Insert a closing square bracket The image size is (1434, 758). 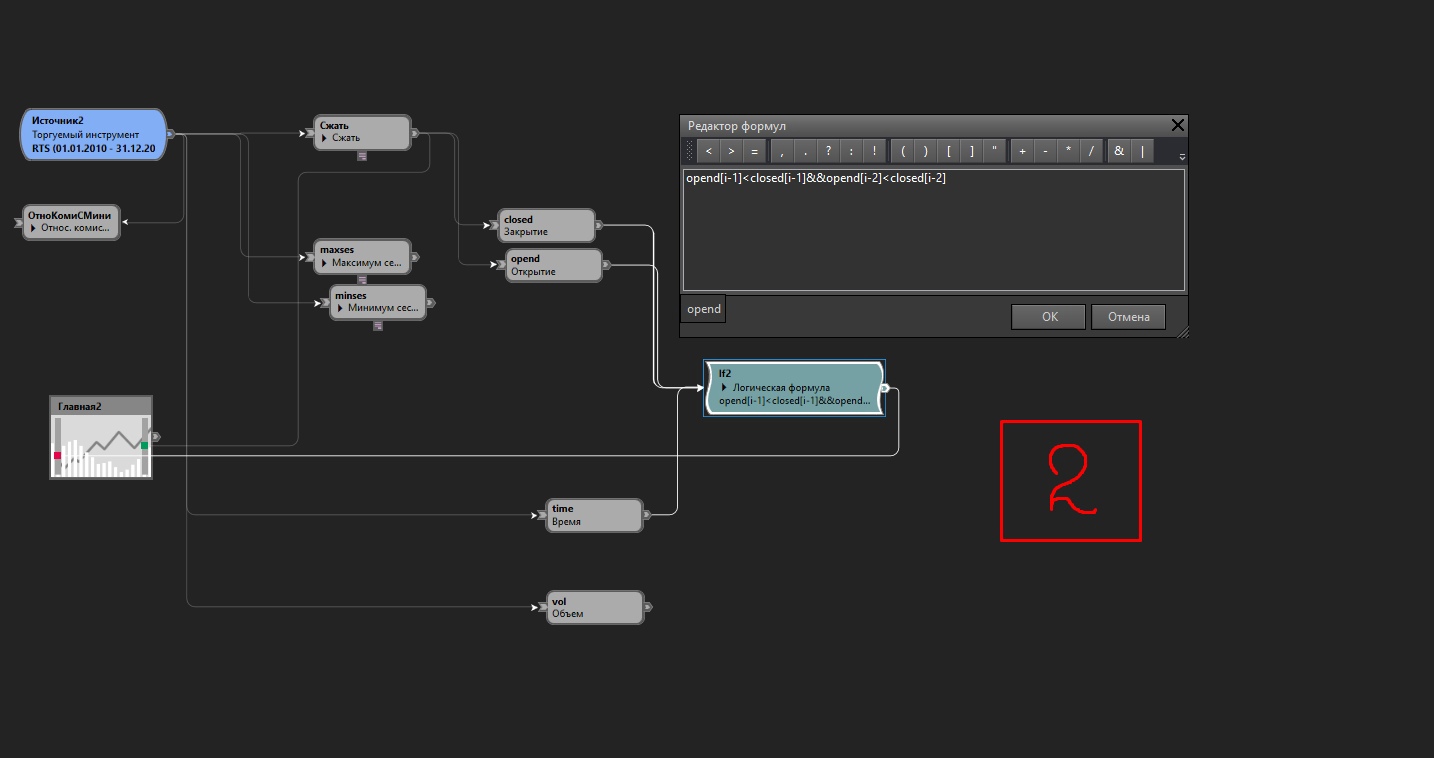point(972,151)
